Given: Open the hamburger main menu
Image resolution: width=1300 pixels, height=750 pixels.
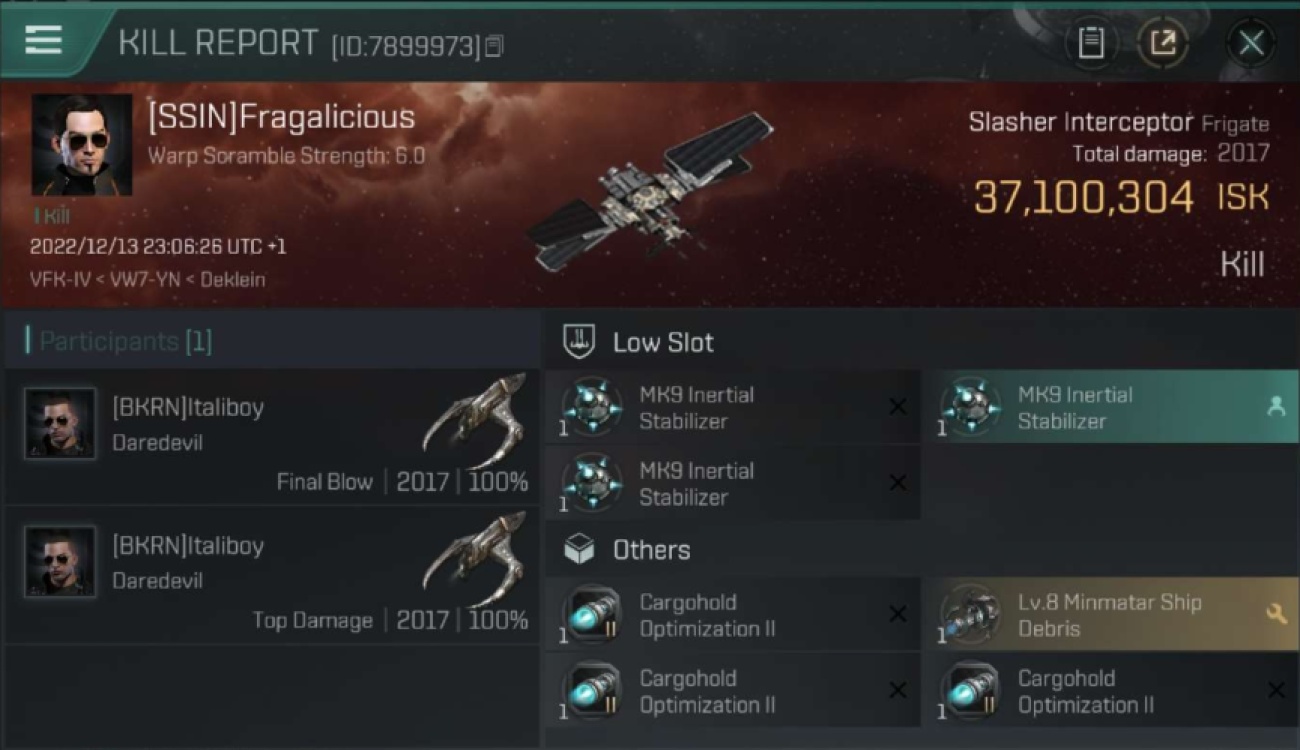Looking at the screenshot, I should tap(44, 40).
